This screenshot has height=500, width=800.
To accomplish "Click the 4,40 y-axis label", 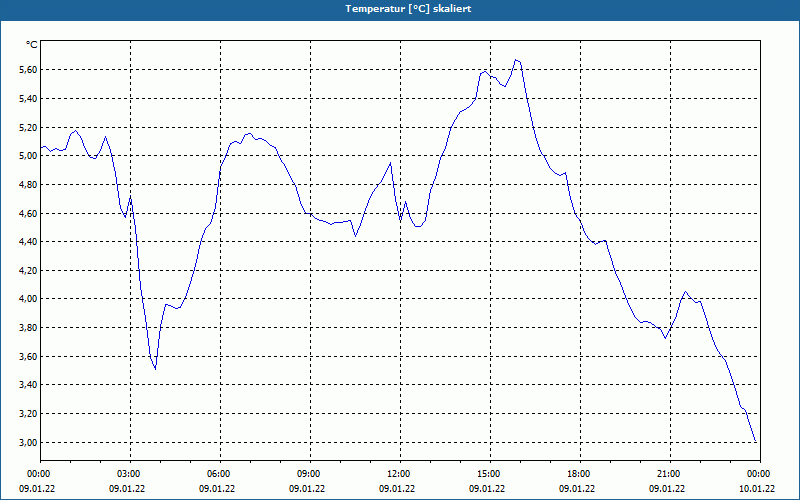I will pos(28,241).
